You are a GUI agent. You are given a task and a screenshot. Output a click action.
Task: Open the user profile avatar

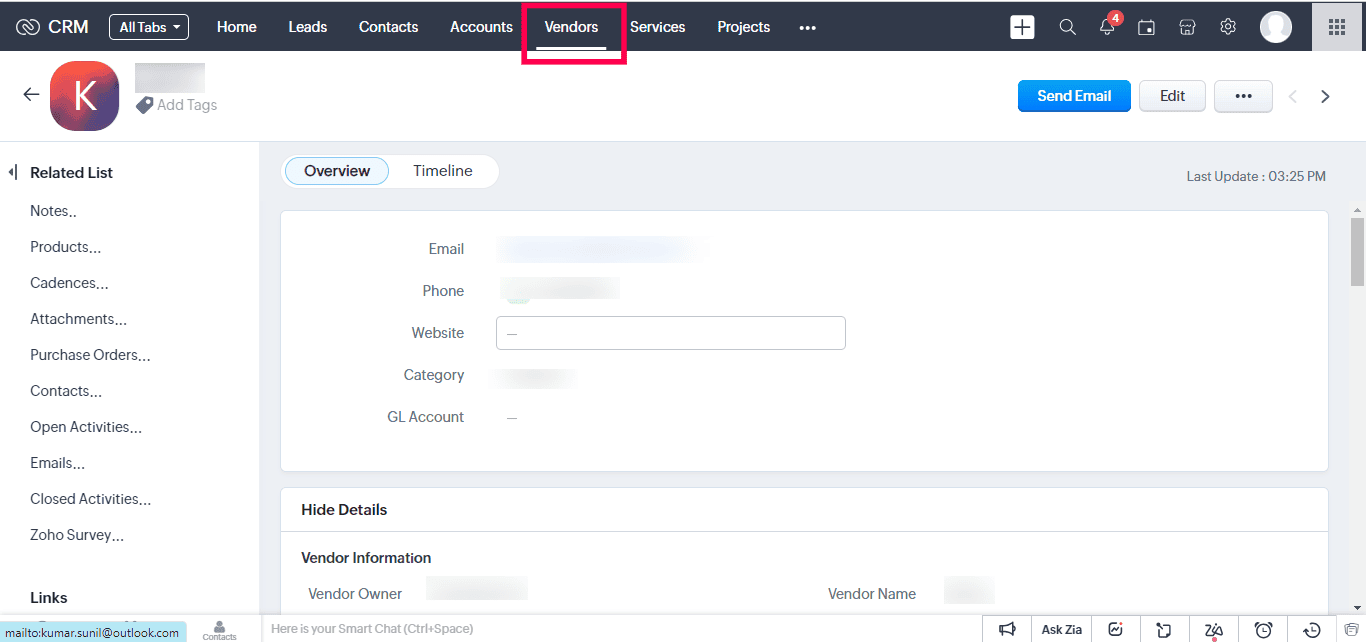tap(1276, 27)
